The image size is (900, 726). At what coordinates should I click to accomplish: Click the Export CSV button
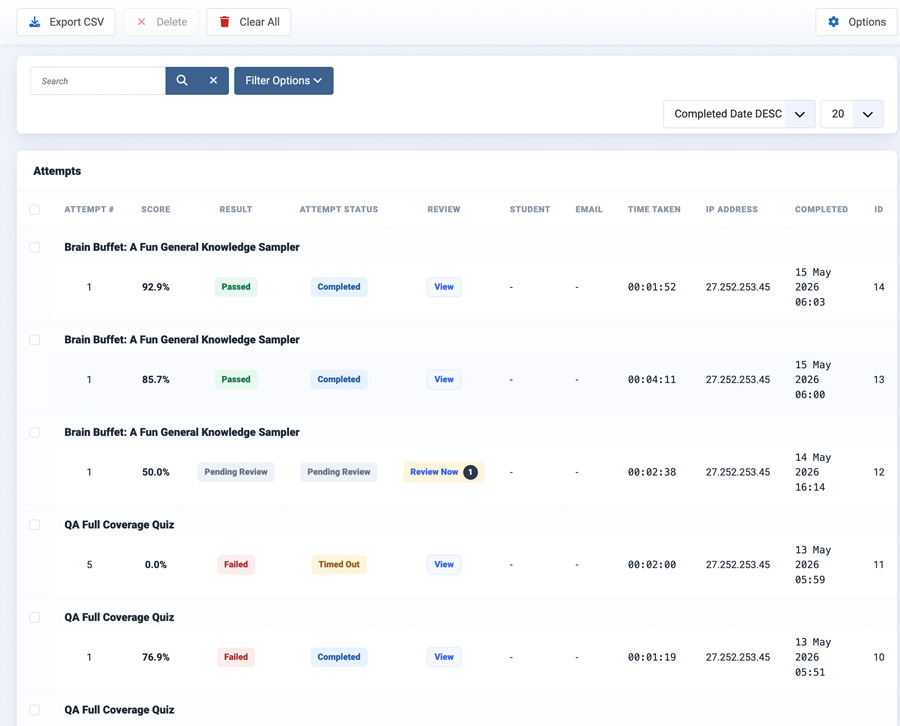66,22
